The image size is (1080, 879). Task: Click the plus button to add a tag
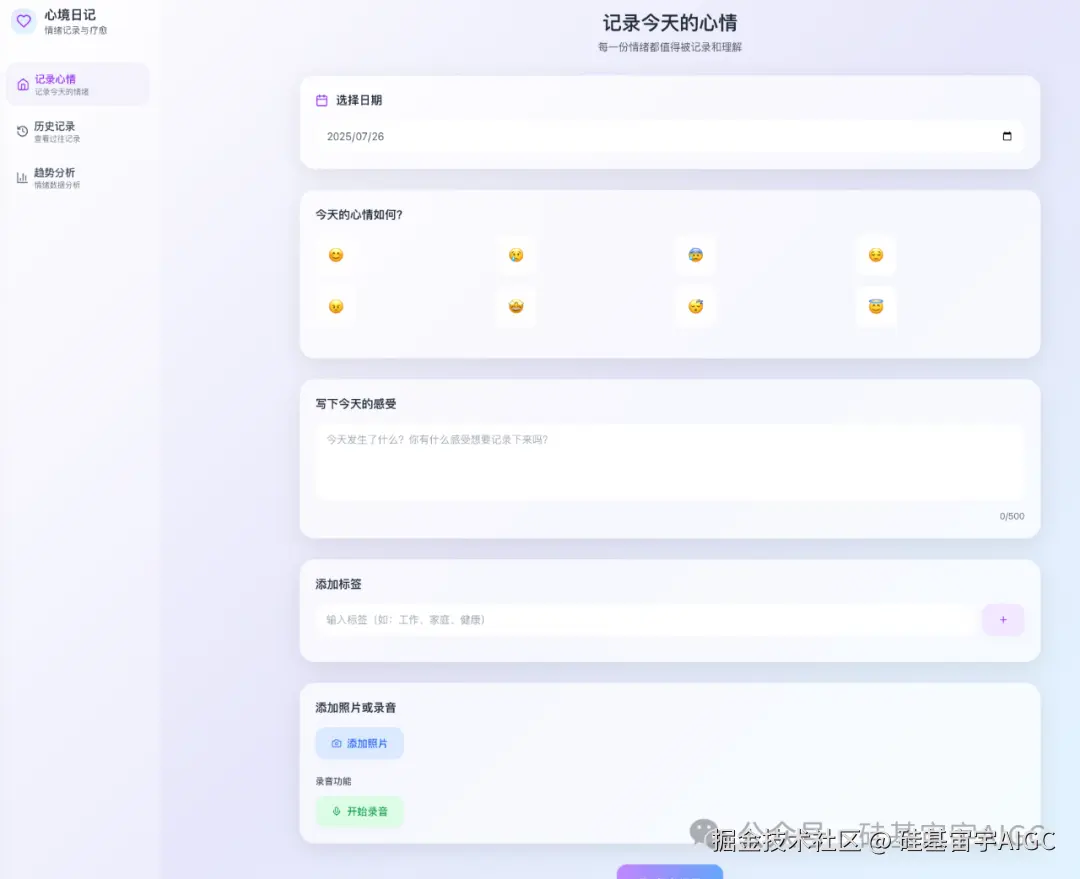pyautogui.click(x=1003, y=620)
